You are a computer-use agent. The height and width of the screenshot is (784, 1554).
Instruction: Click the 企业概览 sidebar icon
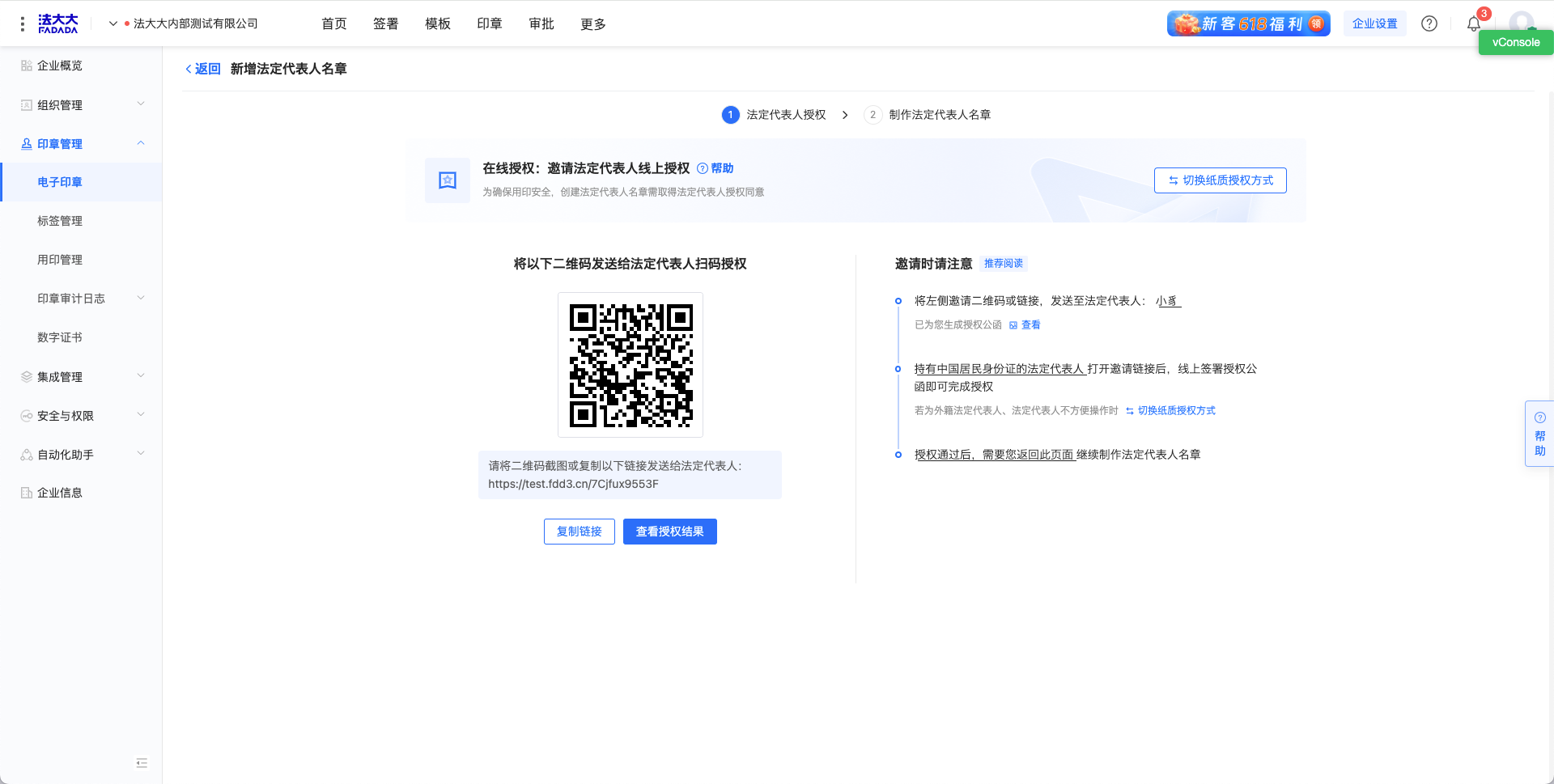[x=27, y=66]
